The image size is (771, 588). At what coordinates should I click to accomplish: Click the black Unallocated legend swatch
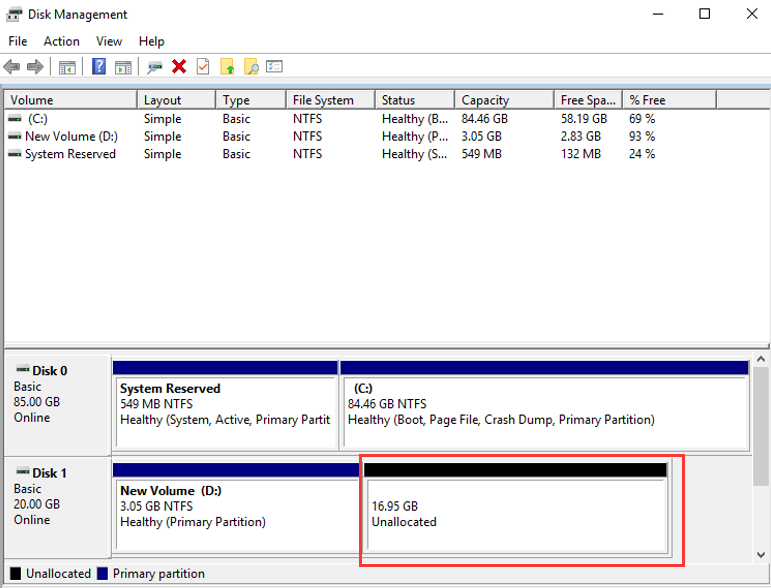point(14,574)
